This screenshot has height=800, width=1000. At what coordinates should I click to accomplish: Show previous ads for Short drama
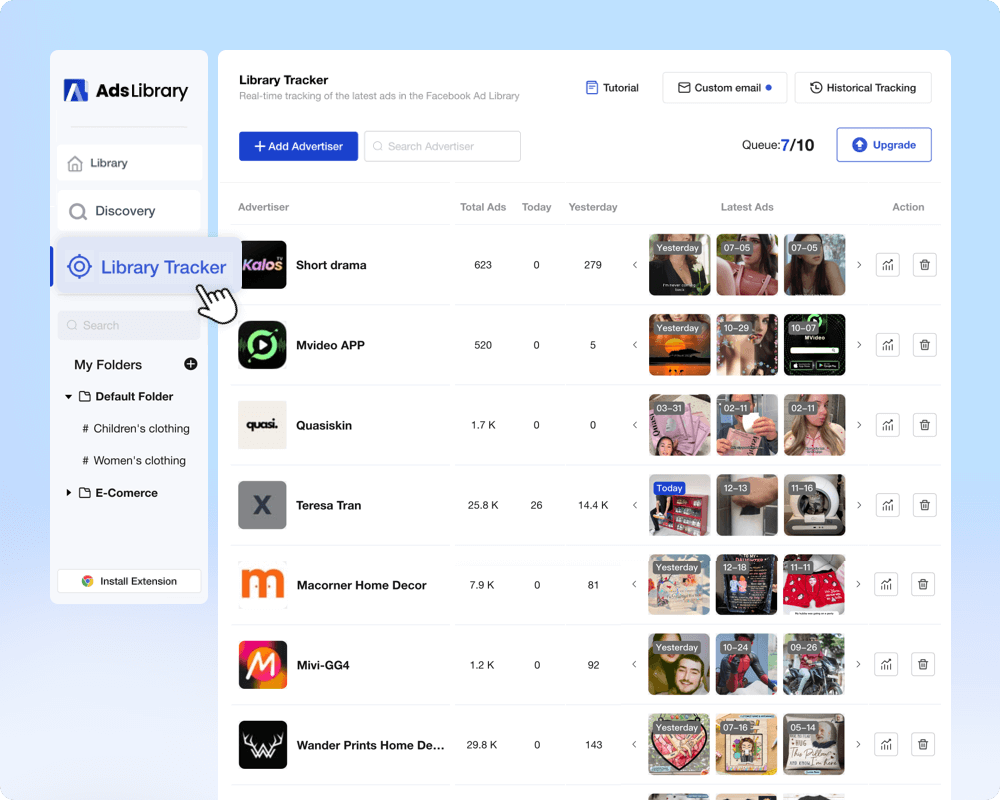(635, 265)
